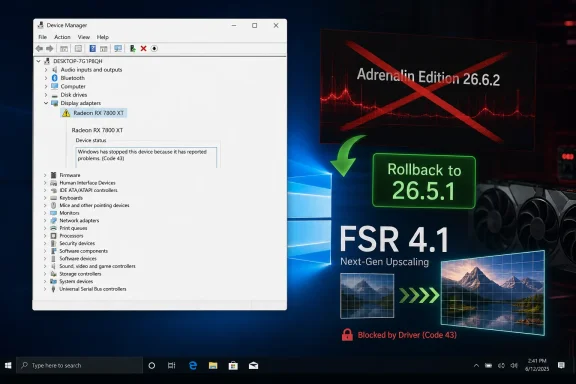Viewport: 576px width, 384px height.
Task: Open File Explorer from taskbar
Action: pos(213,366)
